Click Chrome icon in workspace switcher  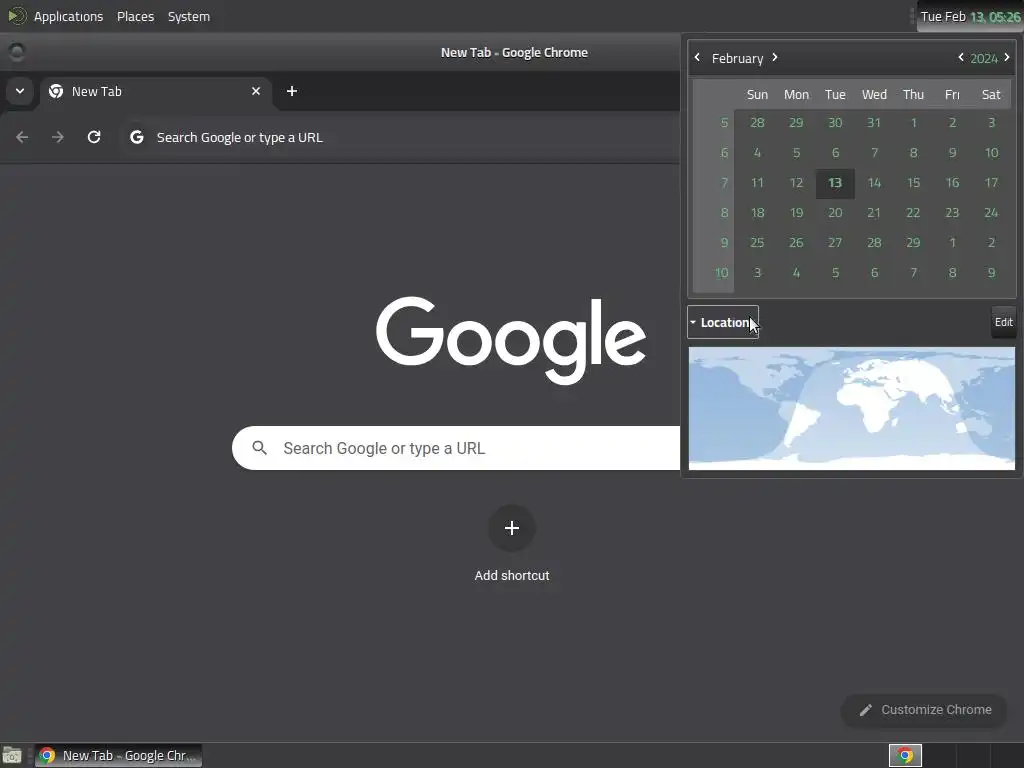[905, 756]
